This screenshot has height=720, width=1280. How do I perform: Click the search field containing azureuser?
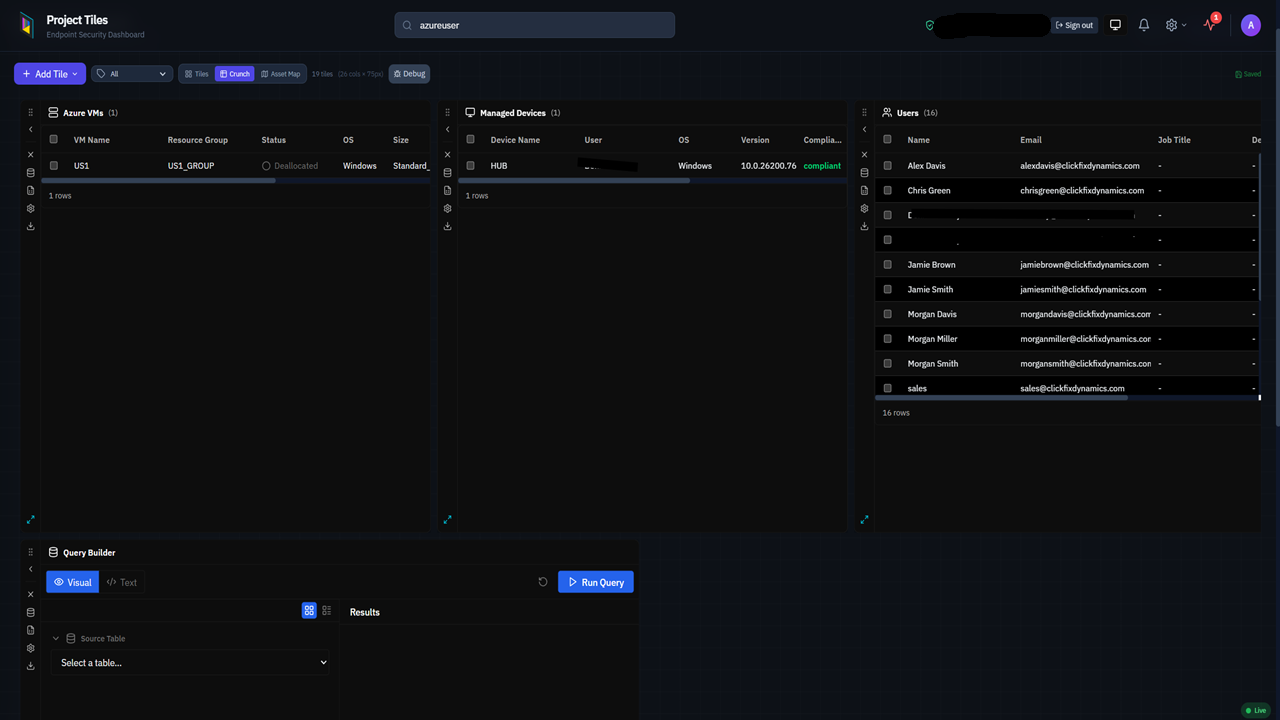point(533,24)
